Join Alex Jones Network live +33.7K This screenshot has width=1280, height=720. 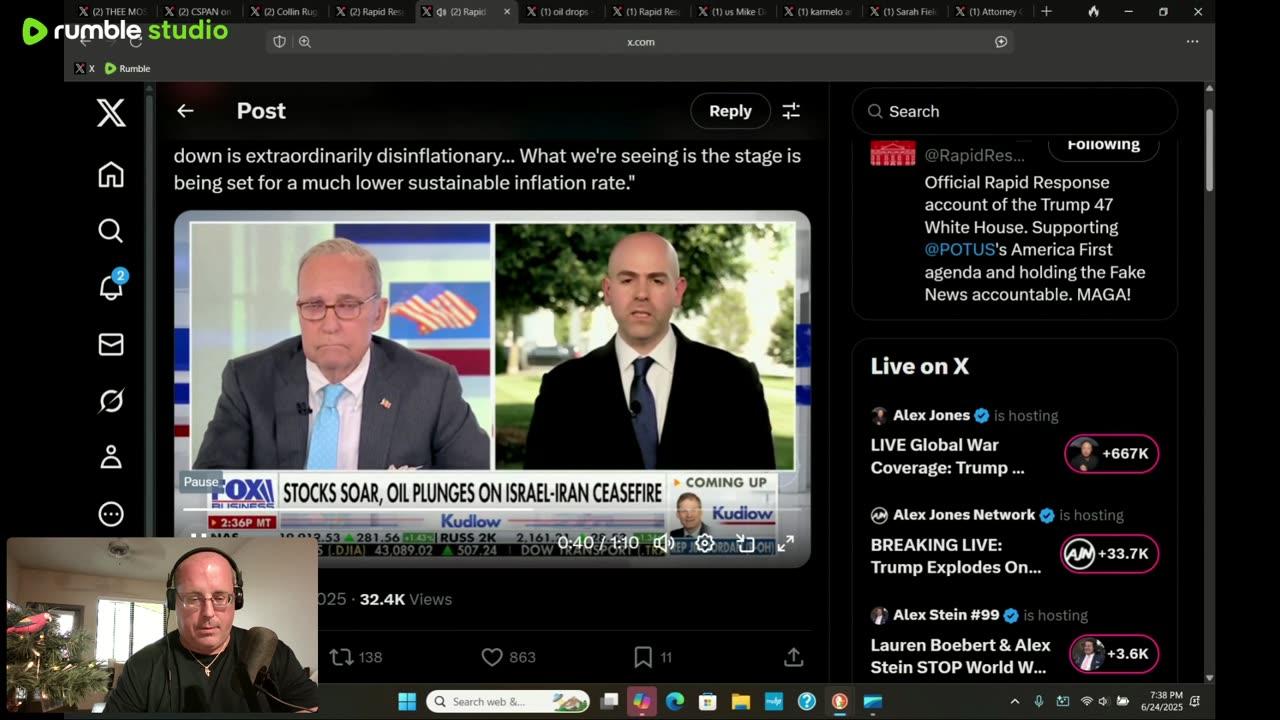pos(1110,554)
